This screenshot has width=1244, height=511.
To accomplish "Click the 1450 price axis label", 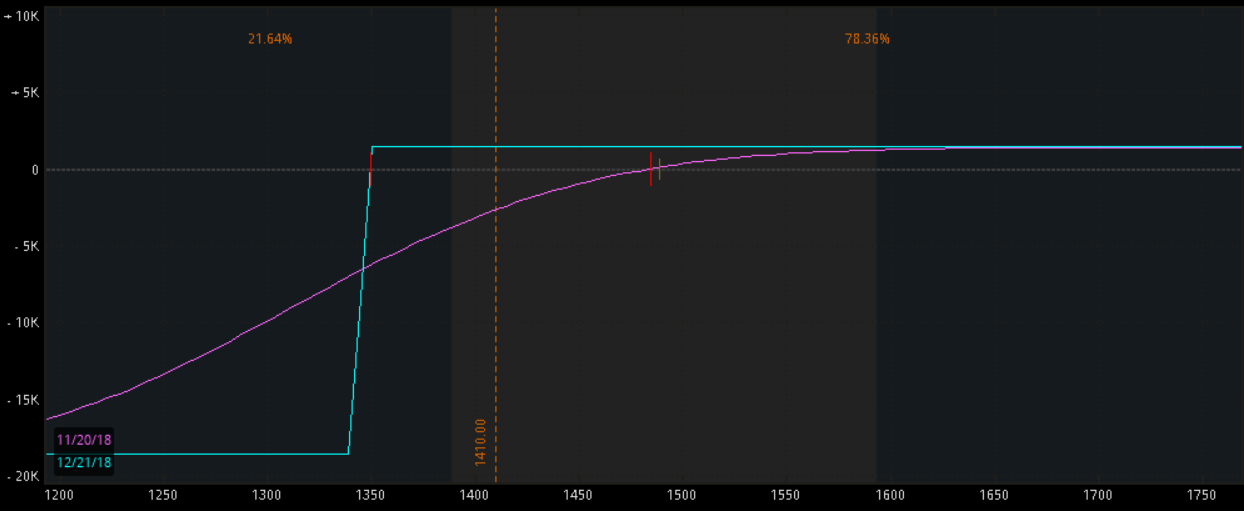I will coord(578,495).
